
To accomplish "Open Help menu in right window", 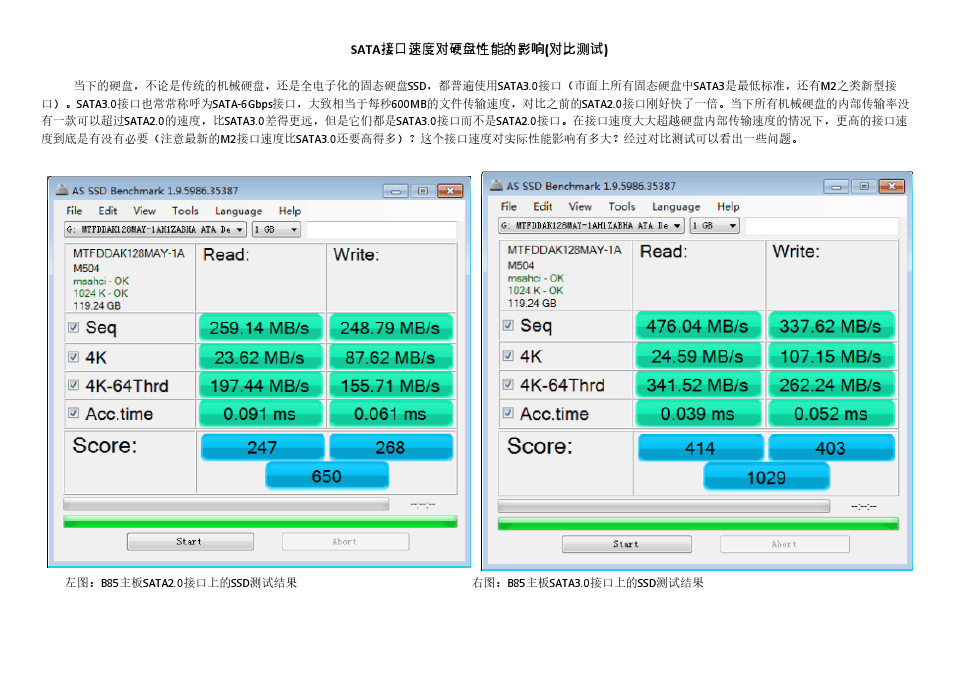I will coord(728,206).
